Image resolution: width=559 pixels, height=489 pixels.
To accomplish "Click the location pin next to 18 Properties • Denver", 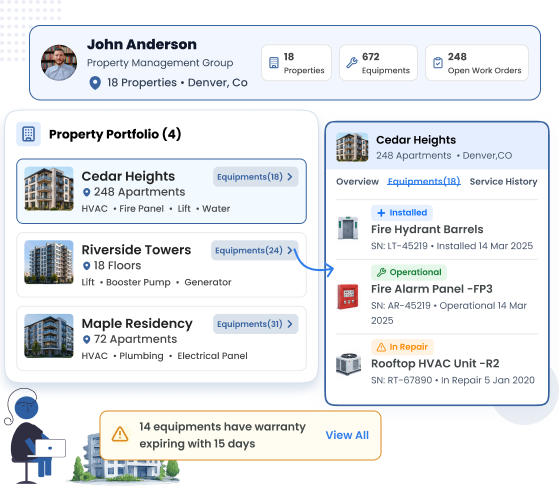I will (x=95, y=83).
